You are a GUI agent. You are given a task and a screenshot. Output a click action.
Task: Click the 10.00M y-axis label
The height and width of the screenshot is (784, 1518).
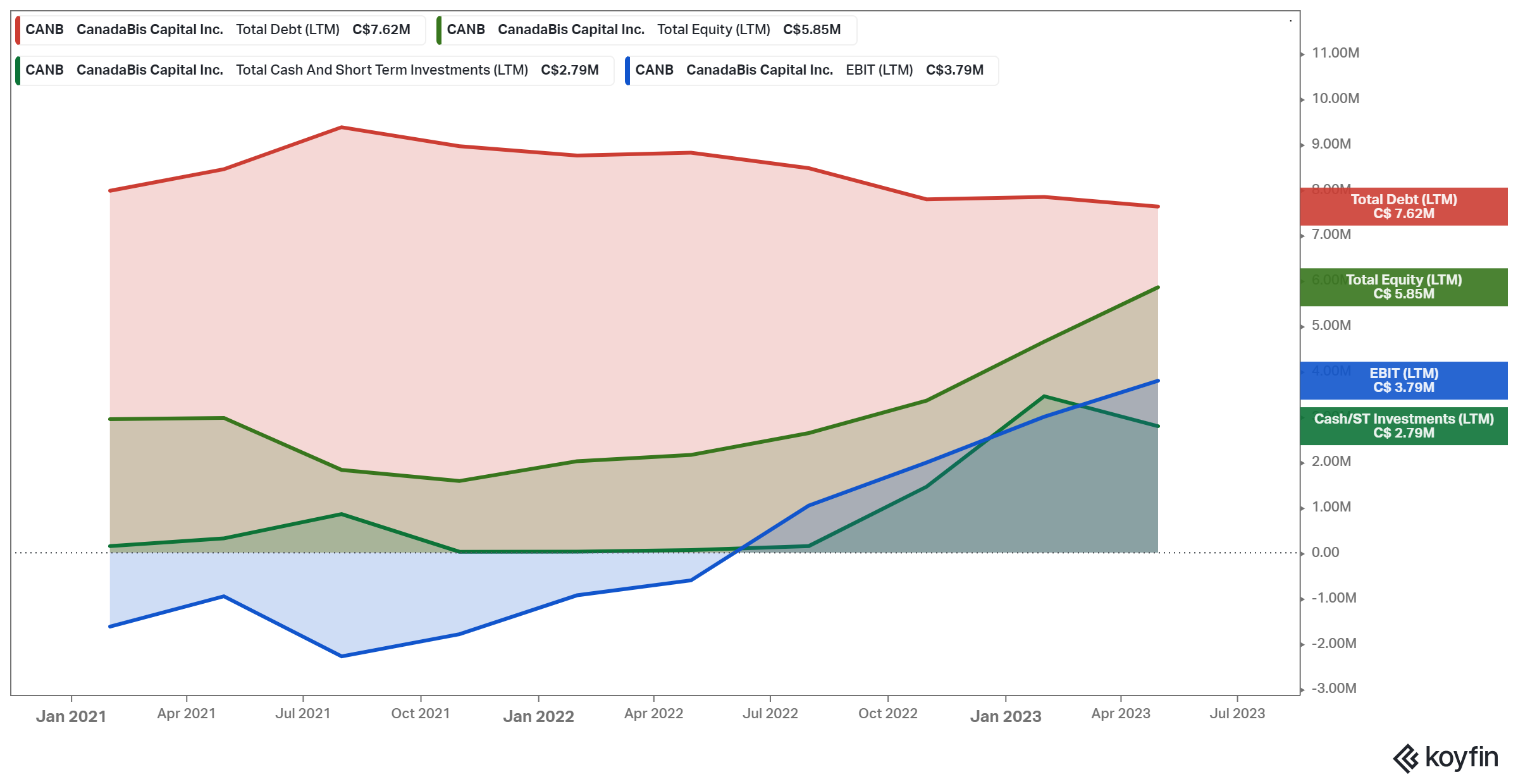(1335, 99)
